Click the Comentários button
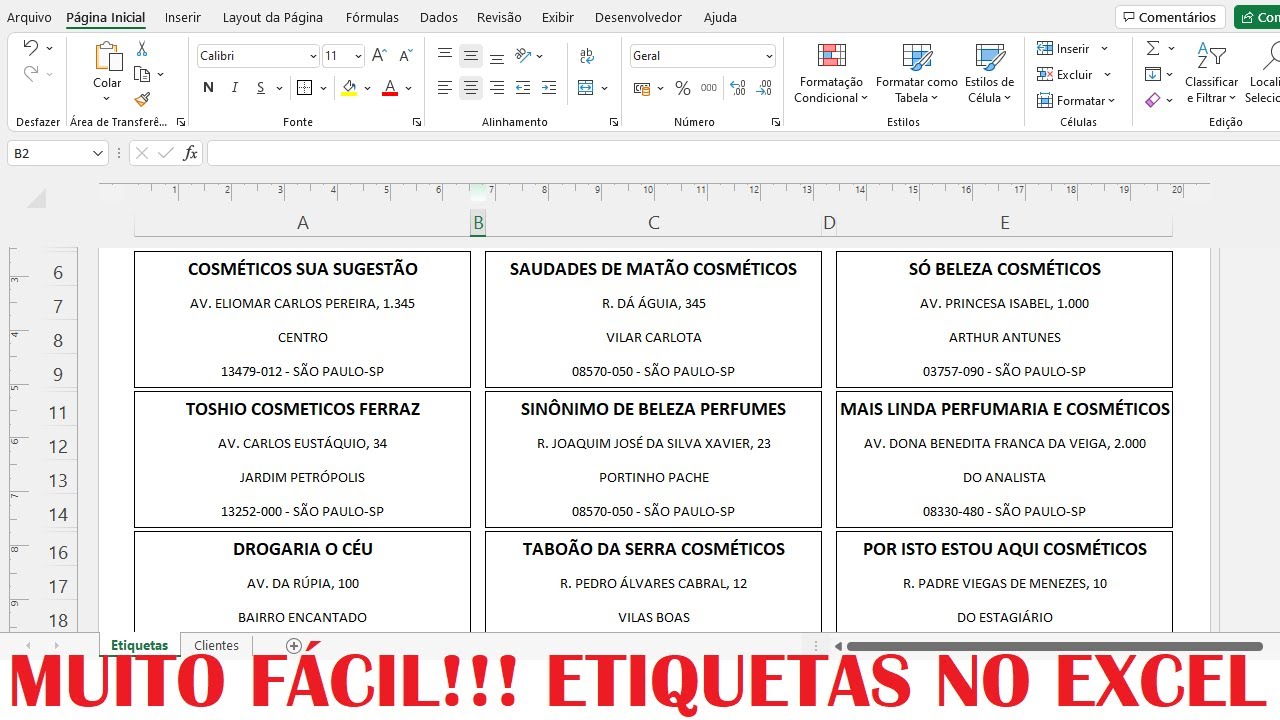 pyautogui.click(x=1170, y=17)
